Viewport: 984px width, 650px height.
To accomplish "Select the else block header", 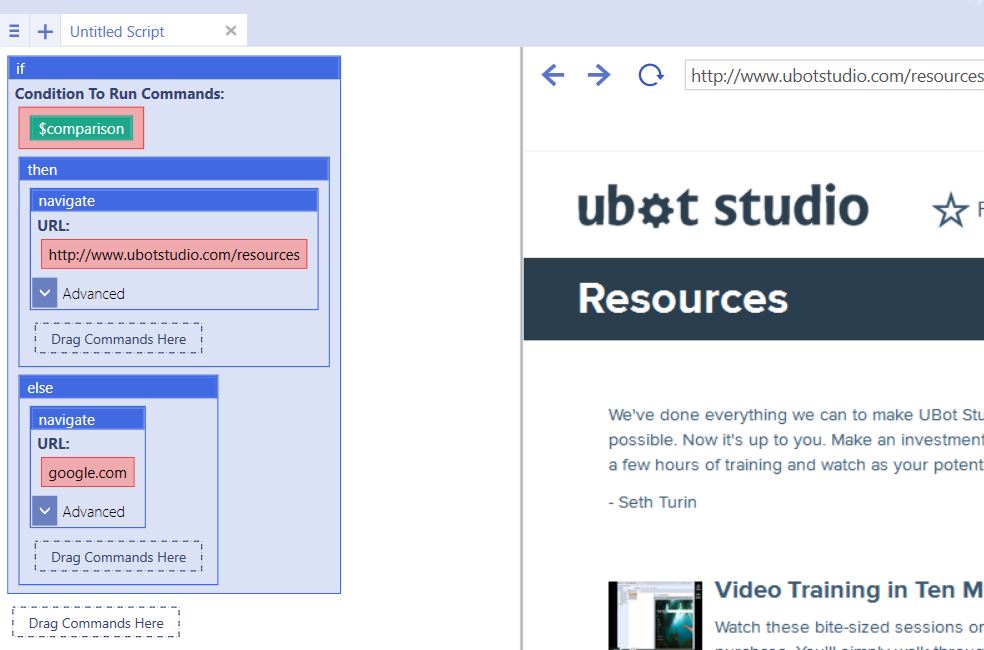I will (119, 388).
